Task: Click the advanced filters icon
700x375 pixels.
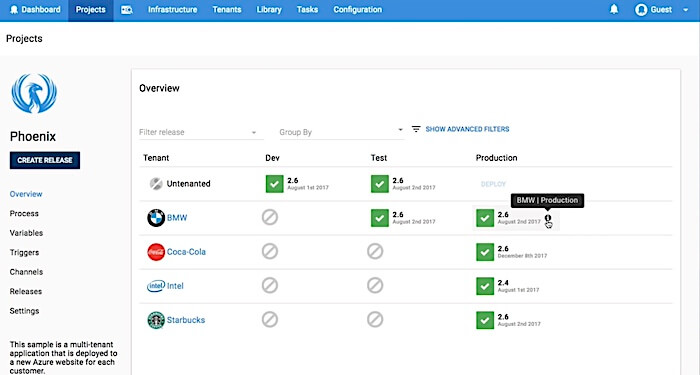Action: tap(416, 129)
